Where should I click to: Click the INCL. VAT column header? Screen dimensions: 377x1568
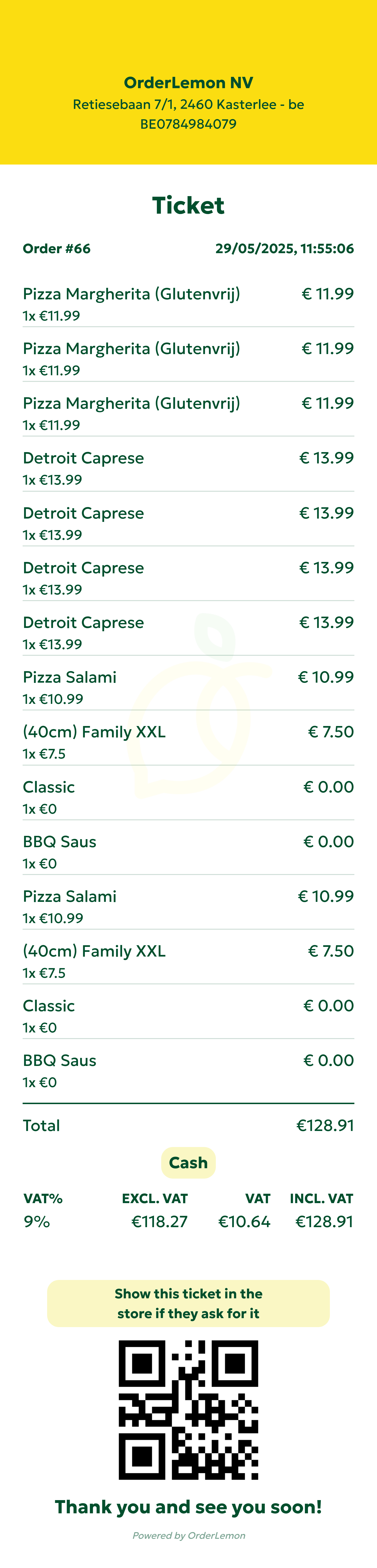[322, 1199]
